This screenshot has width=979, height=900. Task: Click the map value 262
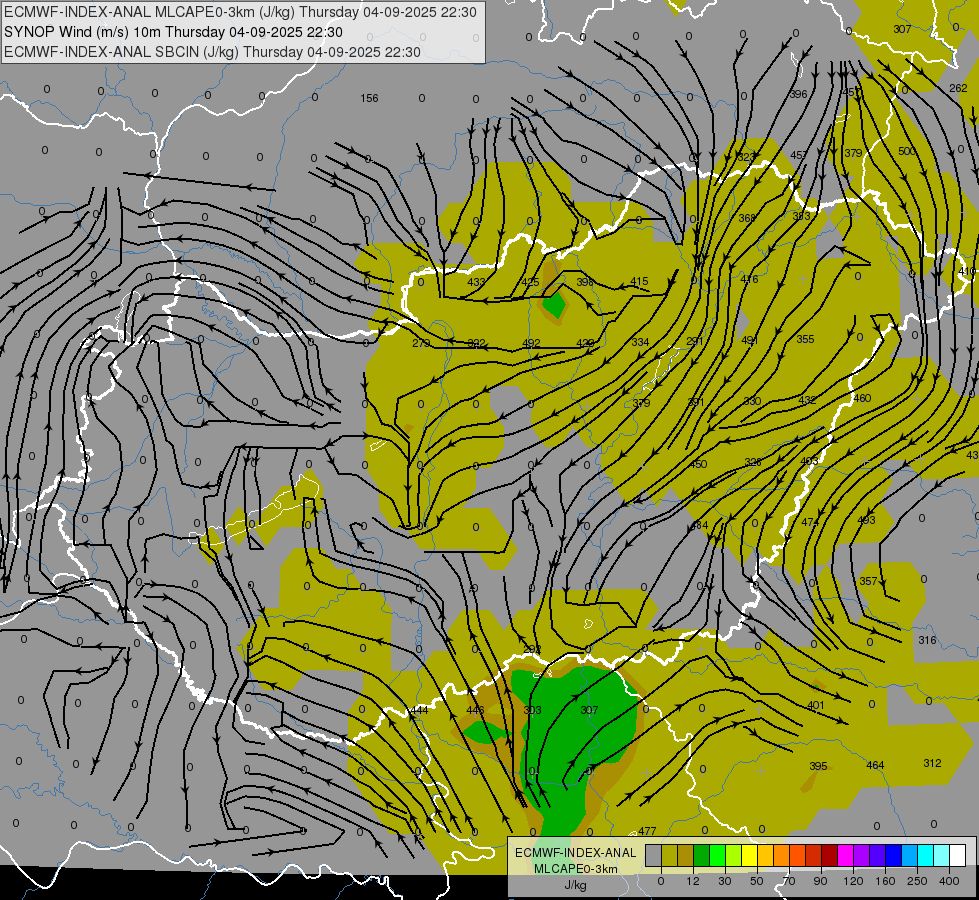click(958, 88)
